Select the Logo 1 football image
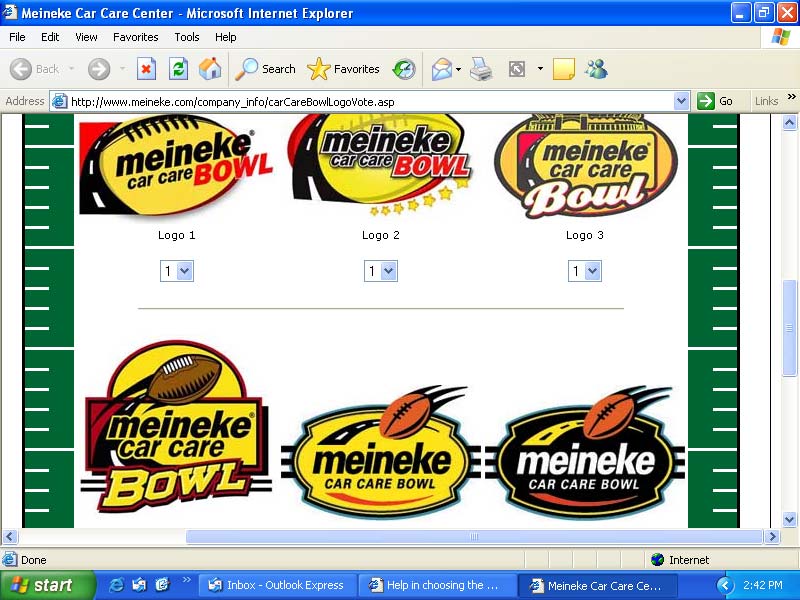The image size is (800, 600). [x=176, y=165]
